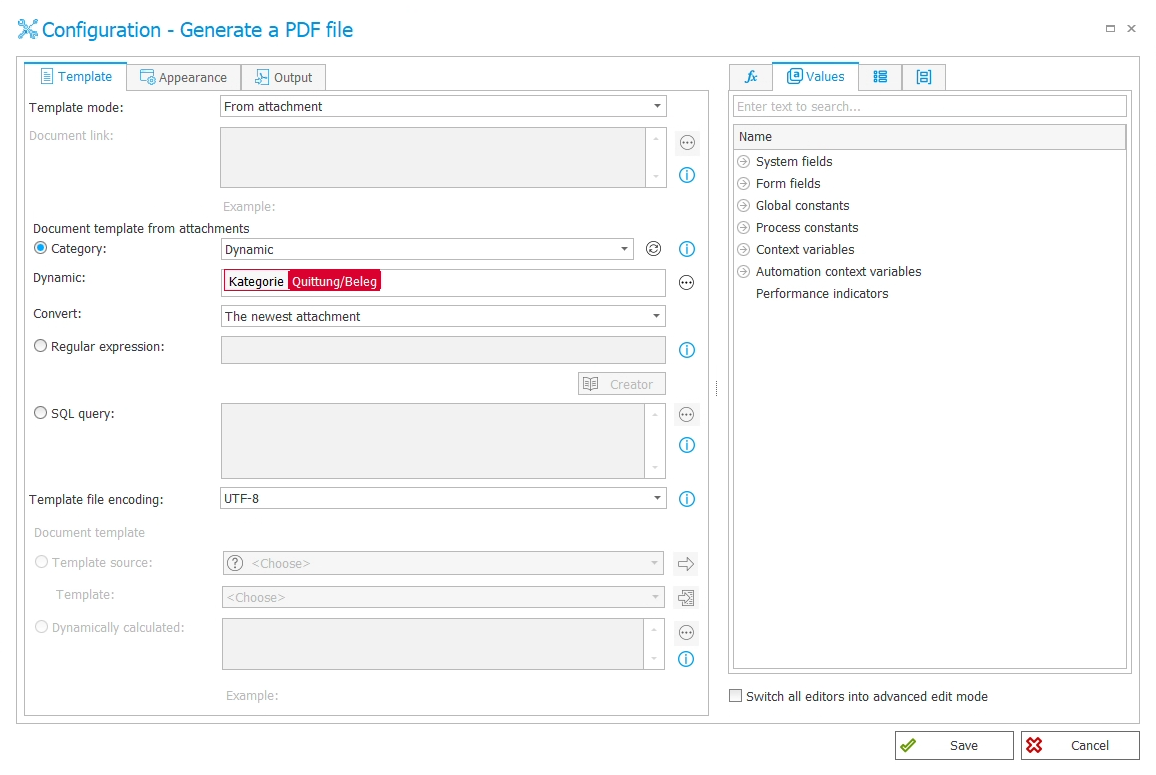Open the Template file encoding UTF-8 dropdown
The height and width of the screenshot is (775, 1156).
443,498
